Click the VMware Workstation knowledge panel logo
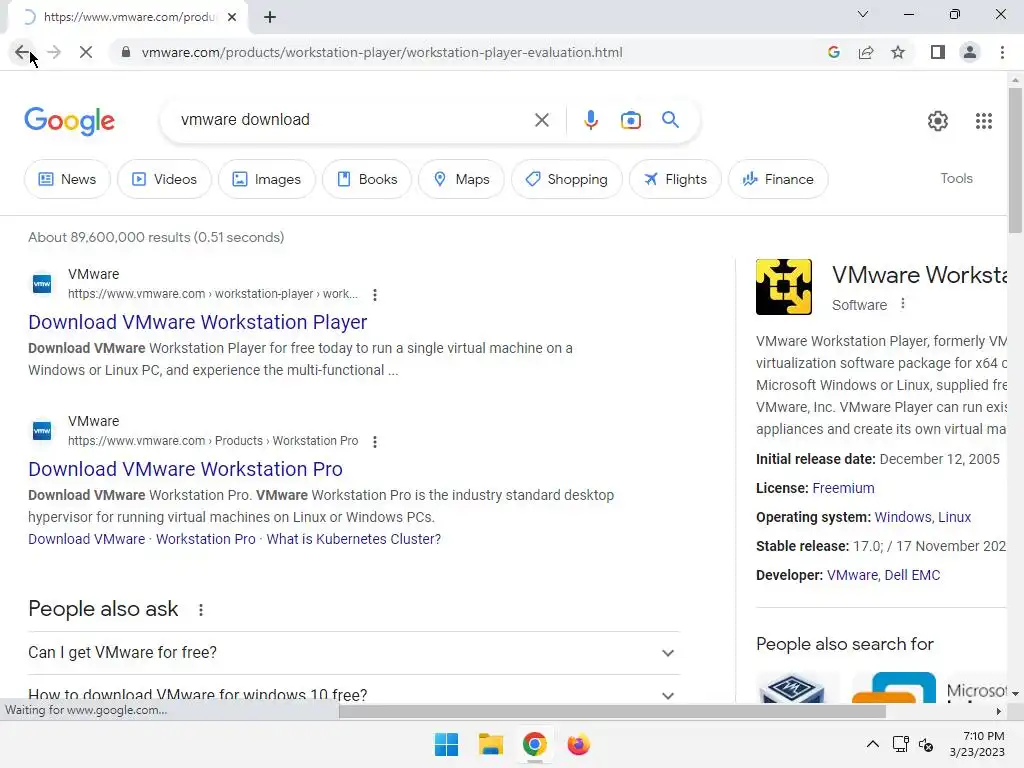This screenshot has width=1024, height=768. (784, 287)
